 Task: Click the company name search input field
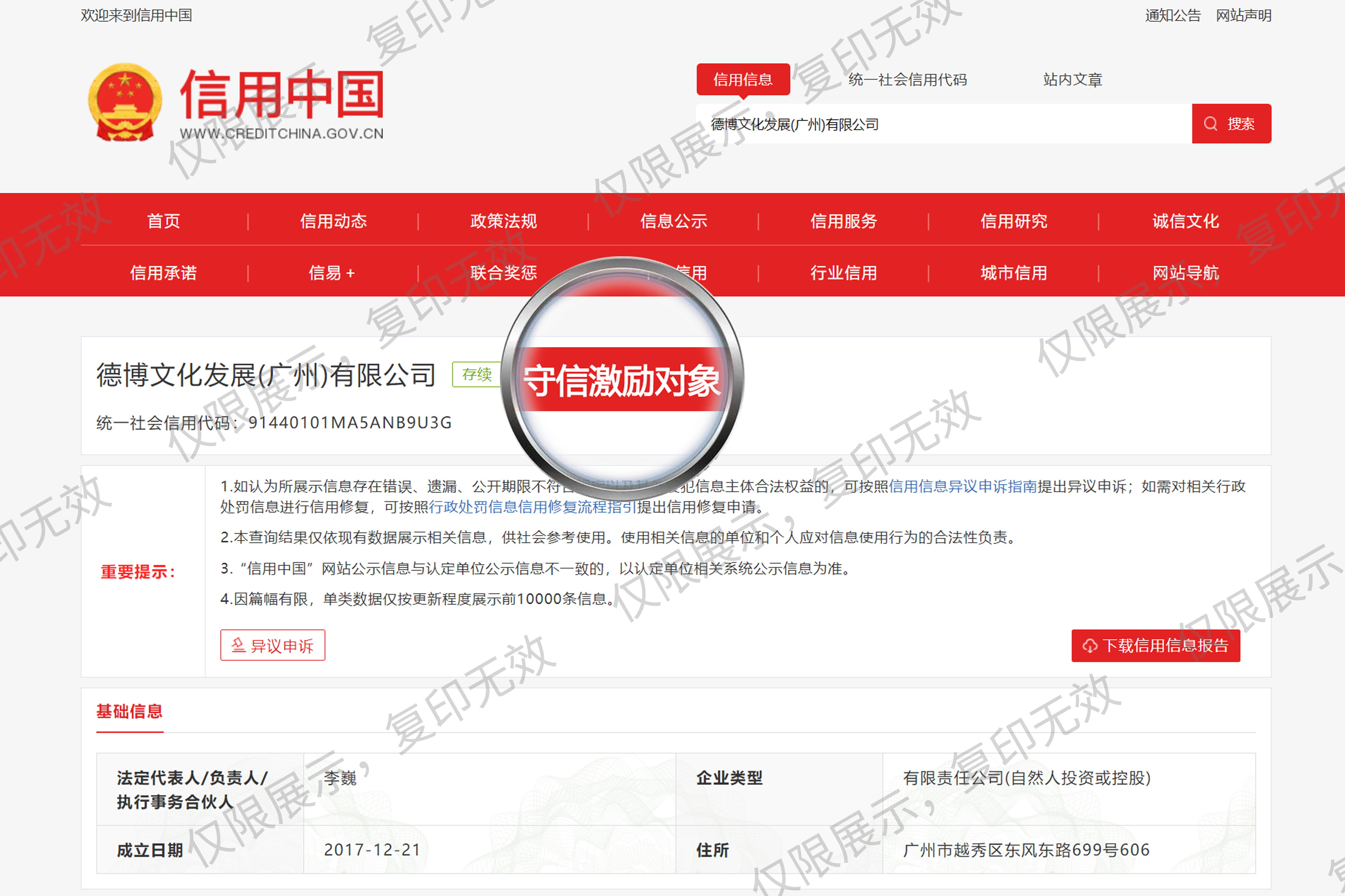944,123
